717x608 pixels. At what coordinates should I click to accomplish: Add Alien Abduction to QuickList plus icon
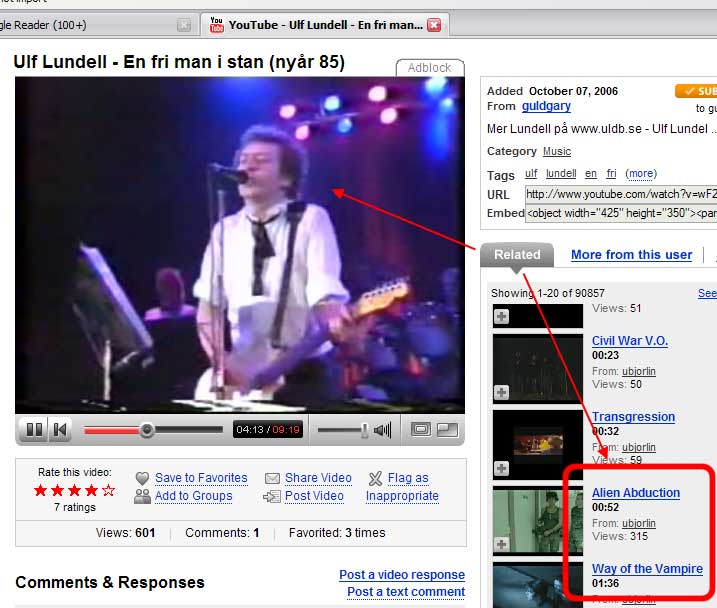pos(502,544)
